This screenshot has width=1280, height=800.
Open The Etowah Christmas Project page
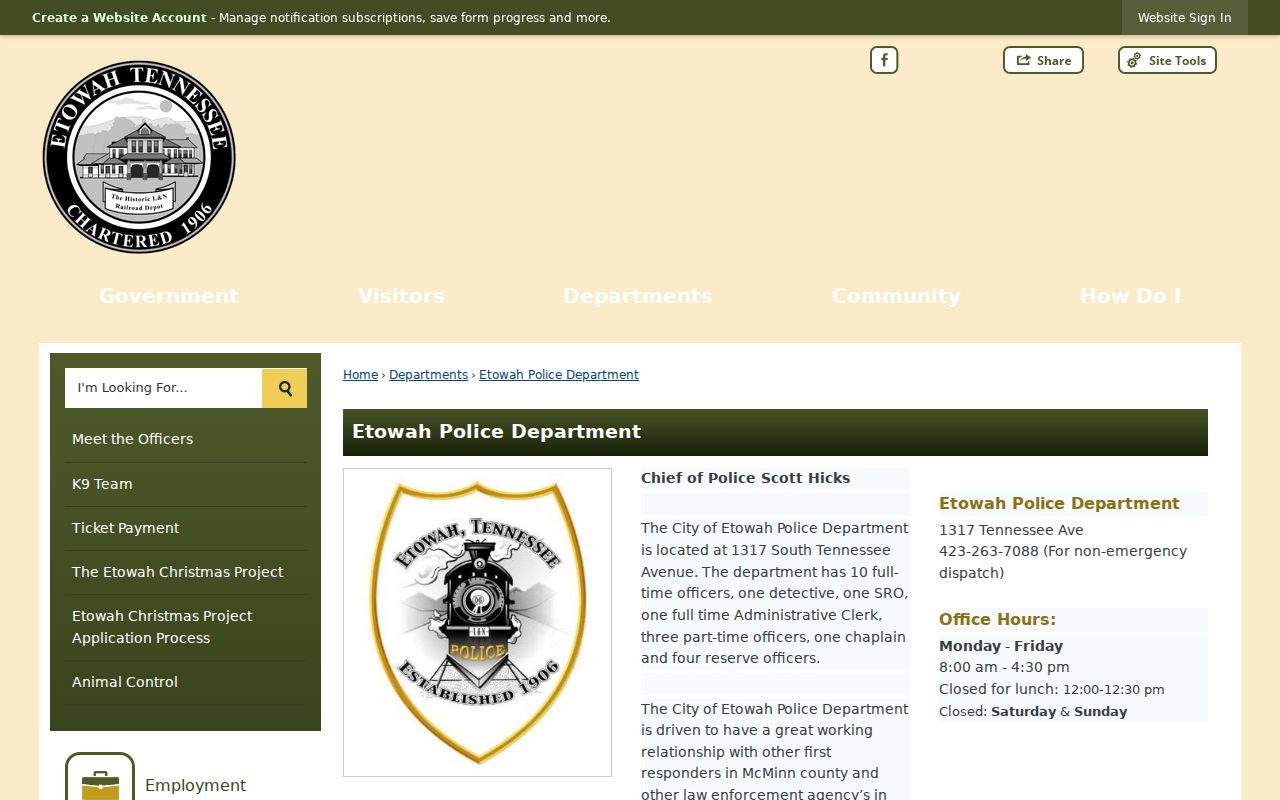[186, 572]
